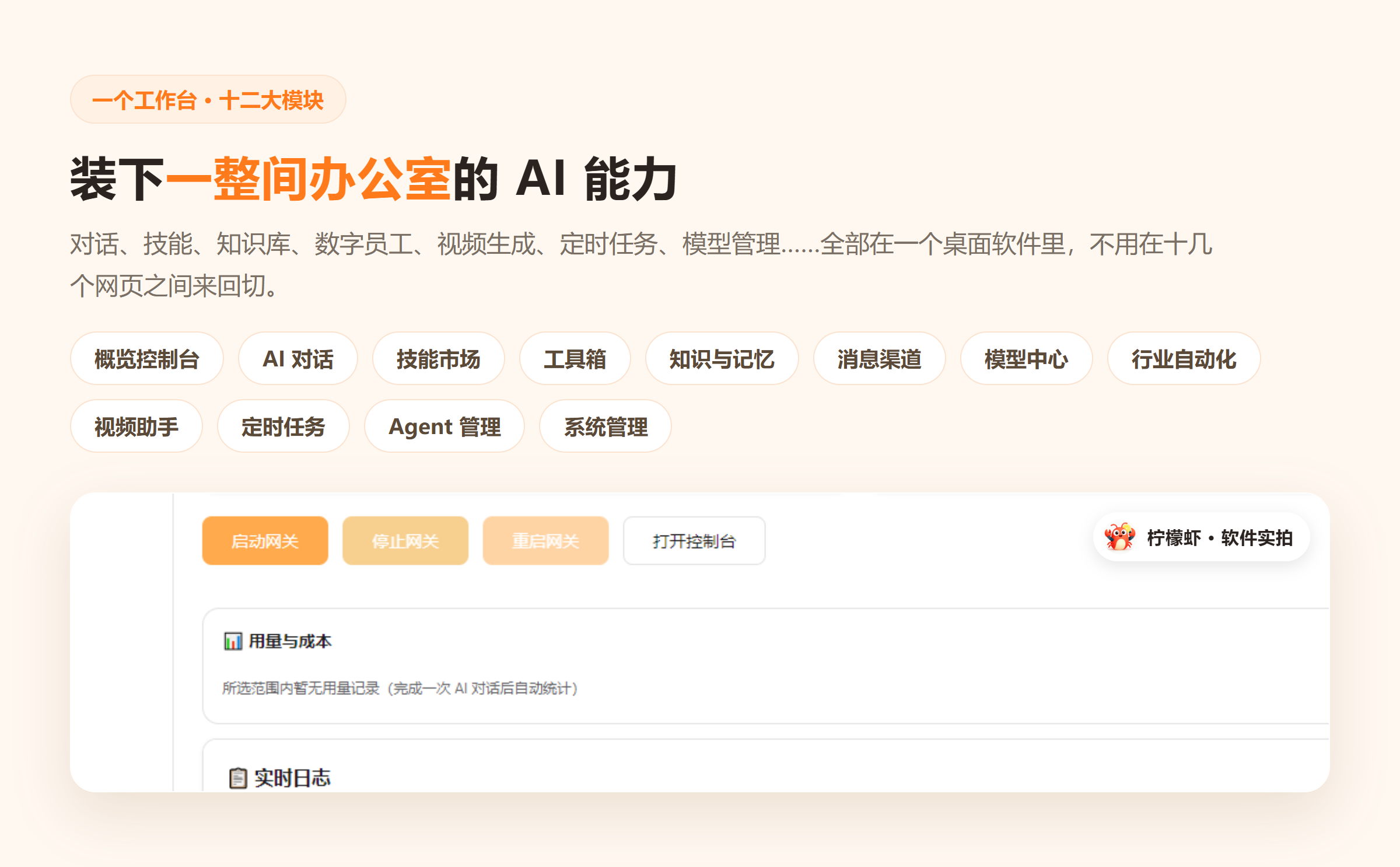The height and width of the screenshot is (867, 1400).
Task: Select the 视频助手 tab
Action: pos(136,426)
